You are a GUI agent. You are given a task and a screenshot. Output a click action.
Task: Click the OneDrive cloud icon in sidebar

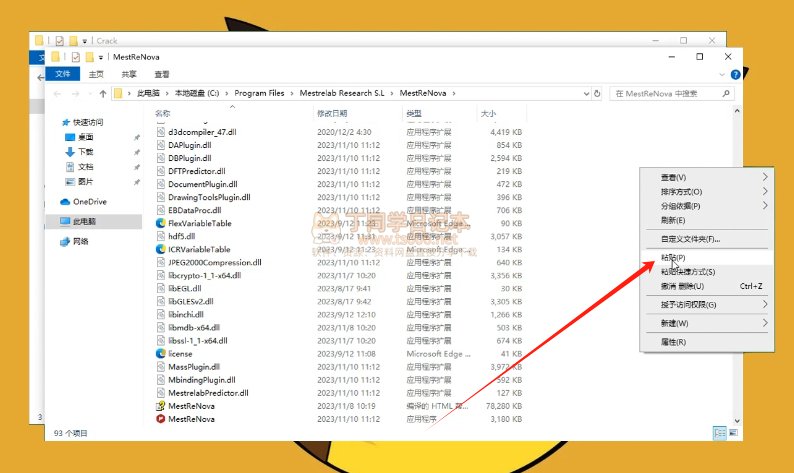(x=66, y=201)
